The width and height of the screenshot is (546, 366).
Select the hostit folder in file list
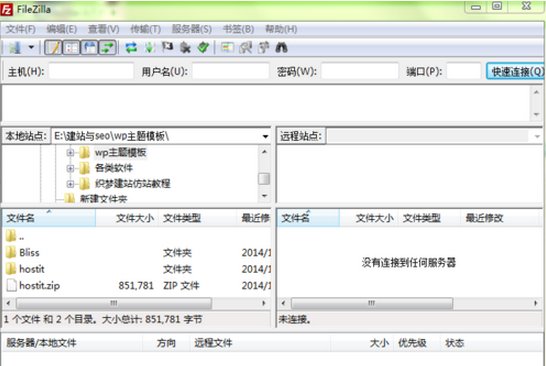point(25,269)
